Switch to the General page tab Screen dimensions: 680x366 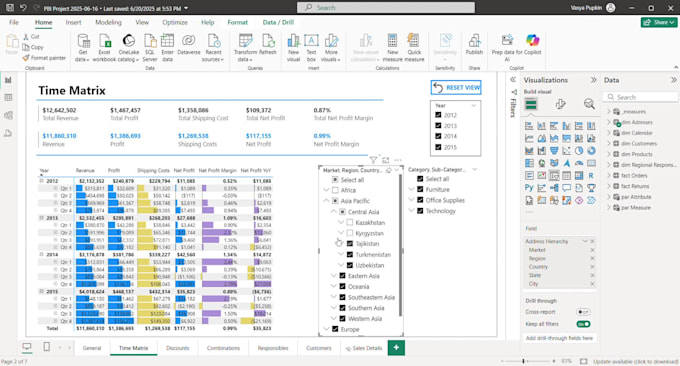tap(92, 348)
